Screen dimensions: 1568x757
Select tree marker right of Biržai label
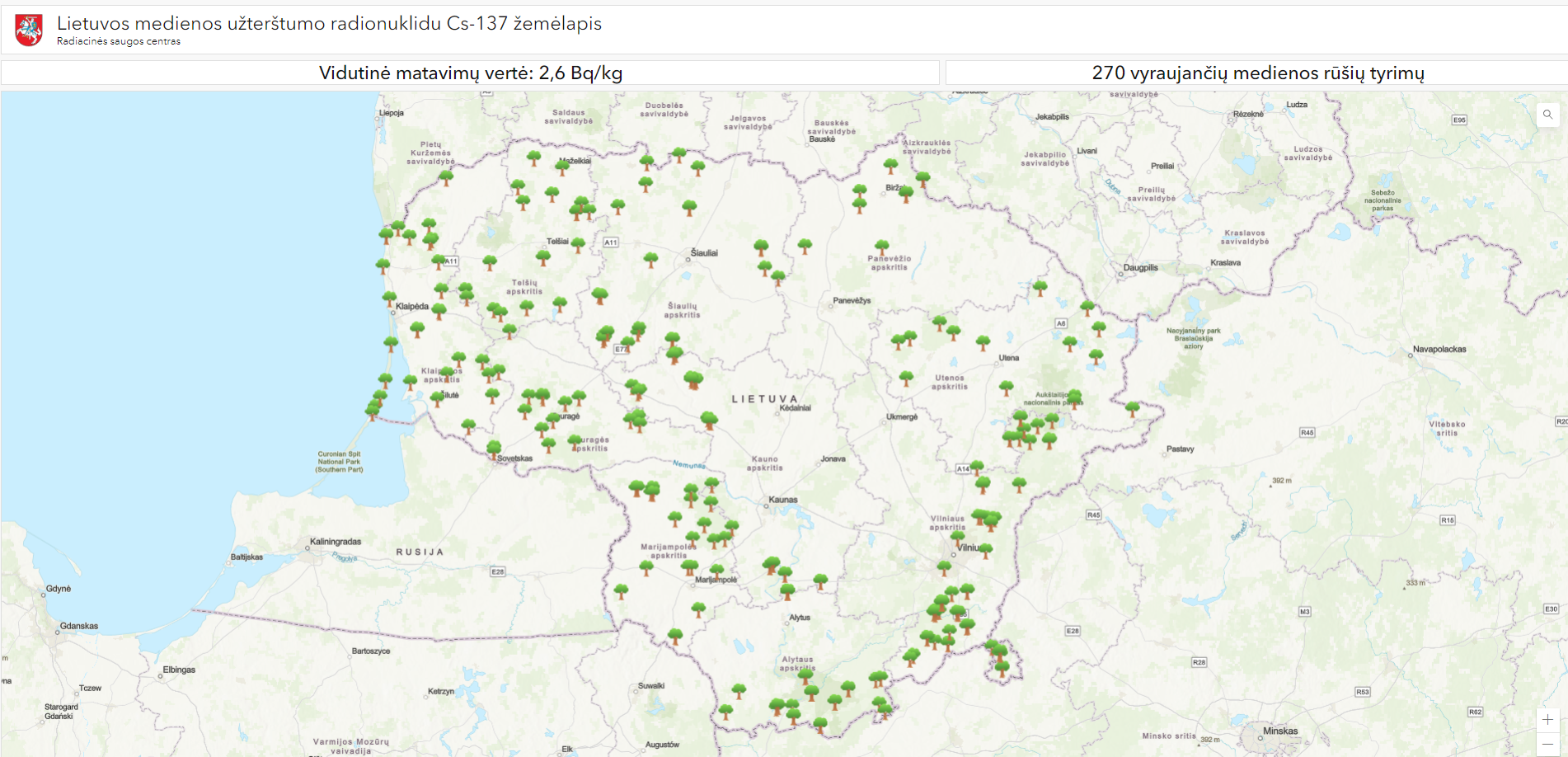pyautogui.click(x=906, y=194)
